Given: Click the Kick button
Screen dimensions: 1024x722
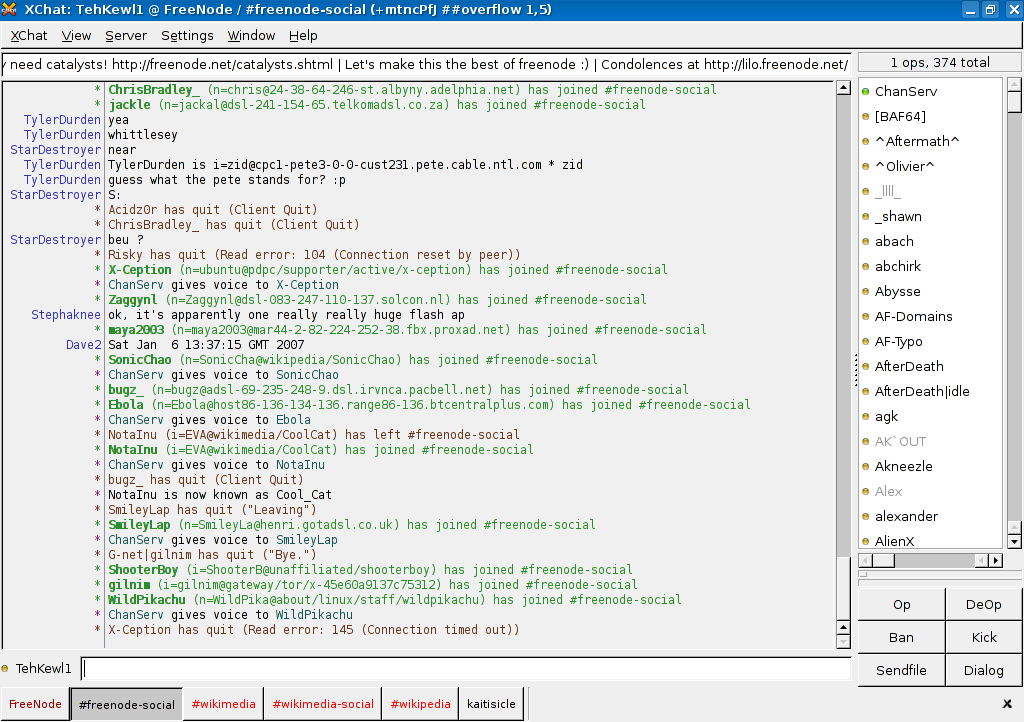Looking at the screenshot, I should (x=984, y=637).
